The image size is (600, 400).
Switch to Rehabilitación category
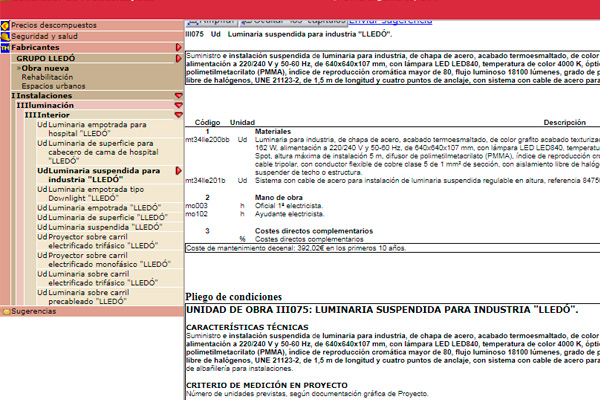pos(47,77)
